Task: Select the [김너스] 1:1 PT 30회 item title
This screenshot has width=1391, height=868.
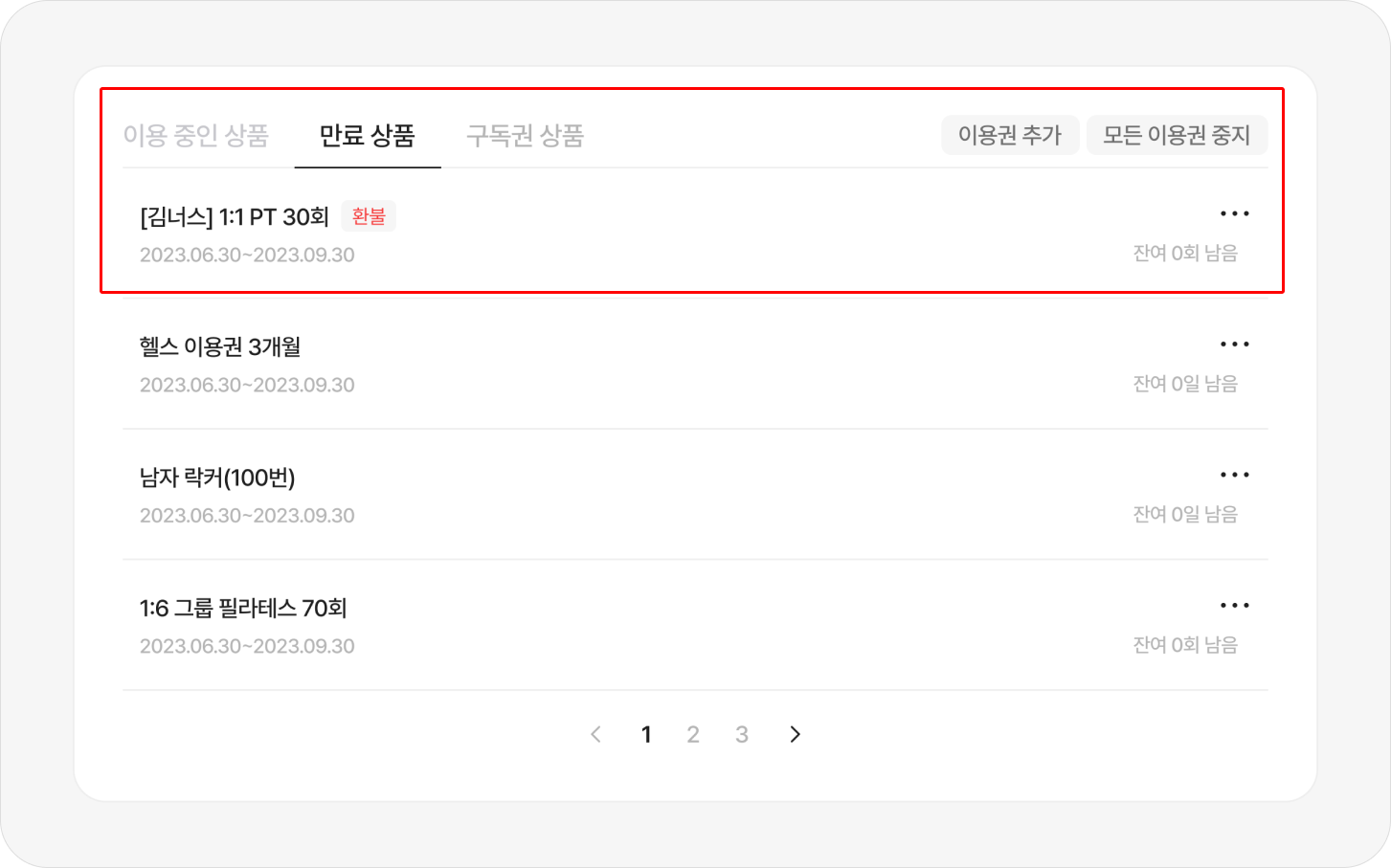Action: [235, 217]
